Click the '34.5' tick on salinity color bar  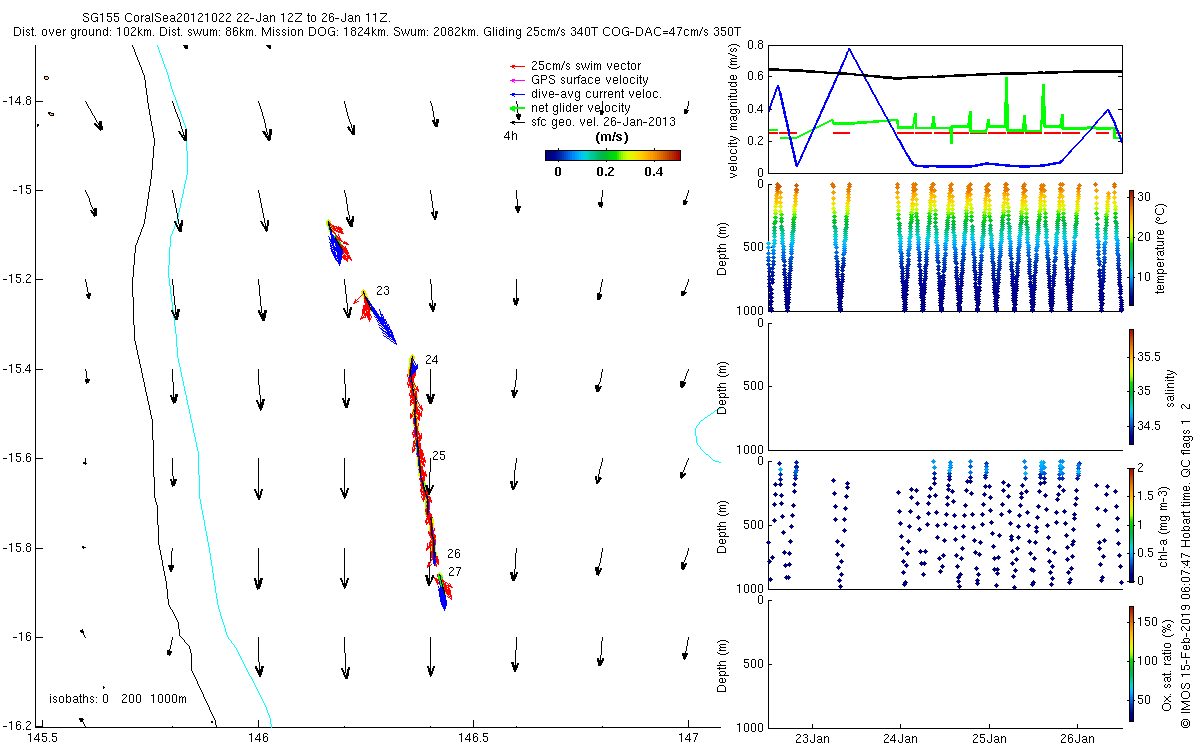[x=1149, y=425]
